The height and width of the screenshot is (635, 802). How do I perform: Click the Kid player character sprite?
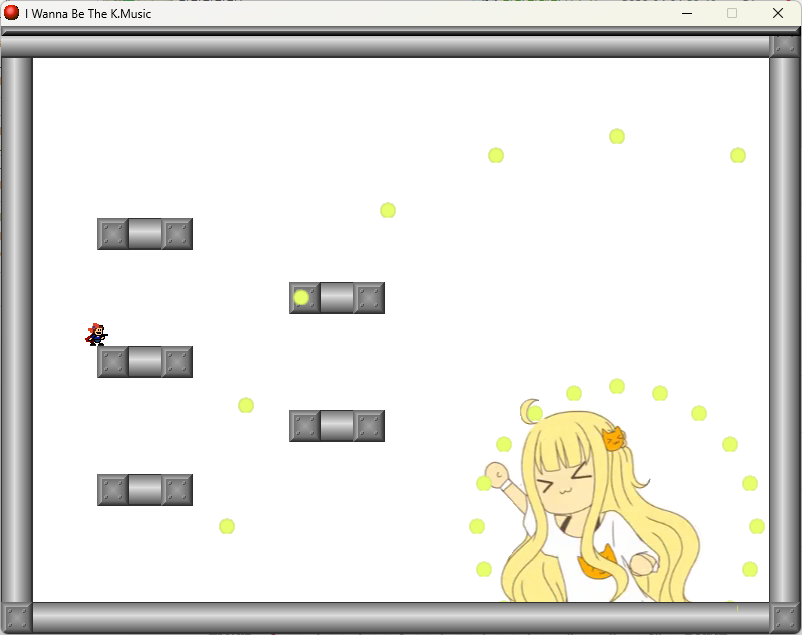coord(96,335)
